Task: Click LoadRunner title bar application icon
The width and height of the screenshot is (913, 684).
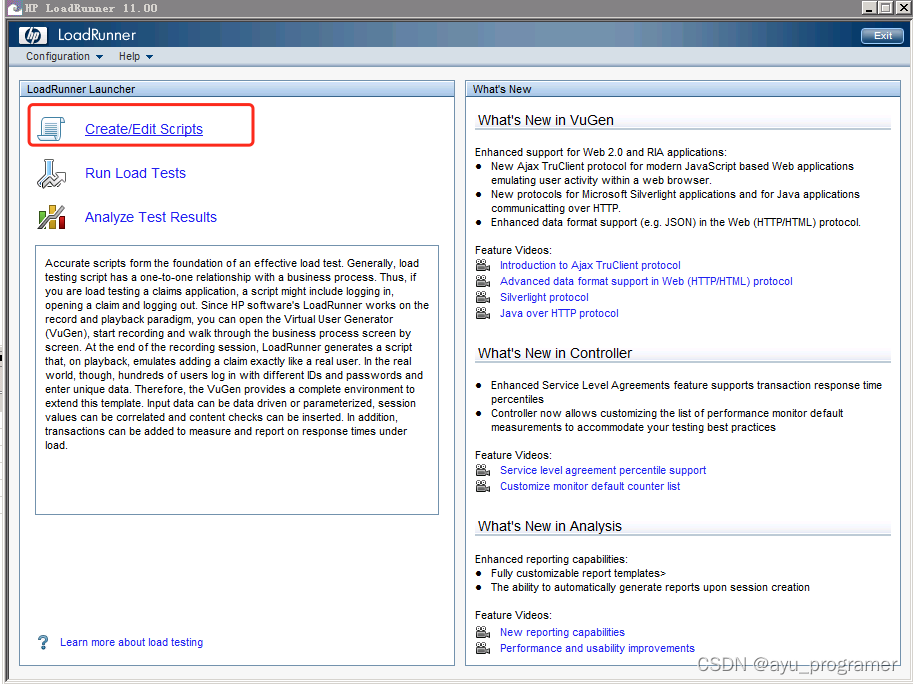Action: pos(14,8)
